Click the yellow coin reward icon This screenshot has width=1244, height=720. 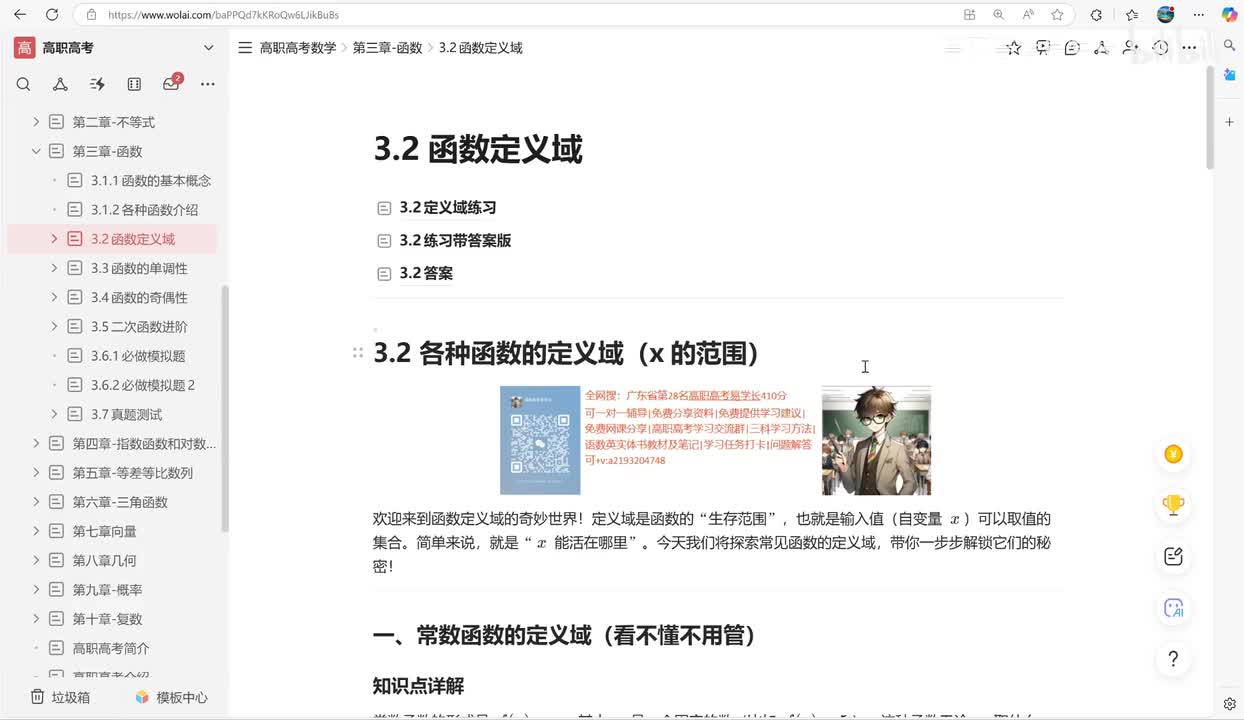click(x=1174, y=454)
